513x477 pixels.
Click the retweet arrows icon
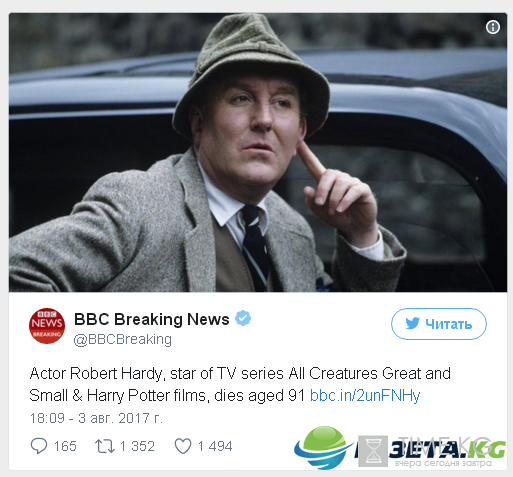coord(105,446)
